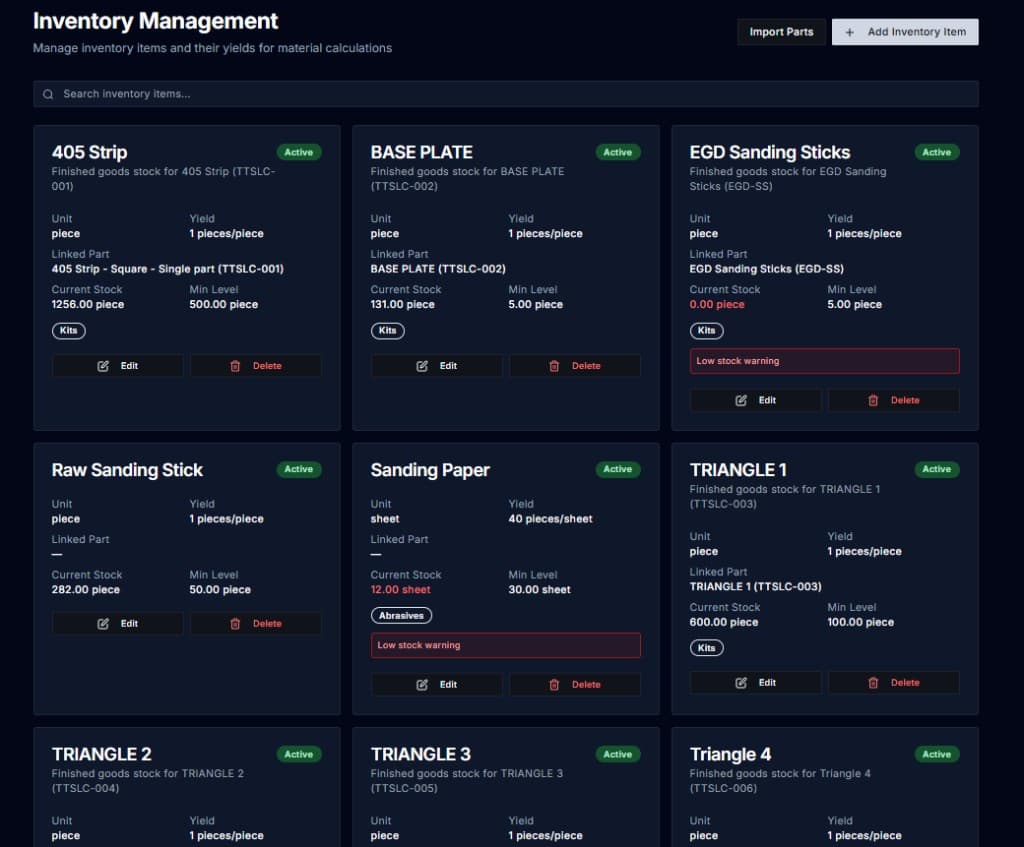
Task: Click the trash icon to delete BASE PLATE
Action: point(555,365)
